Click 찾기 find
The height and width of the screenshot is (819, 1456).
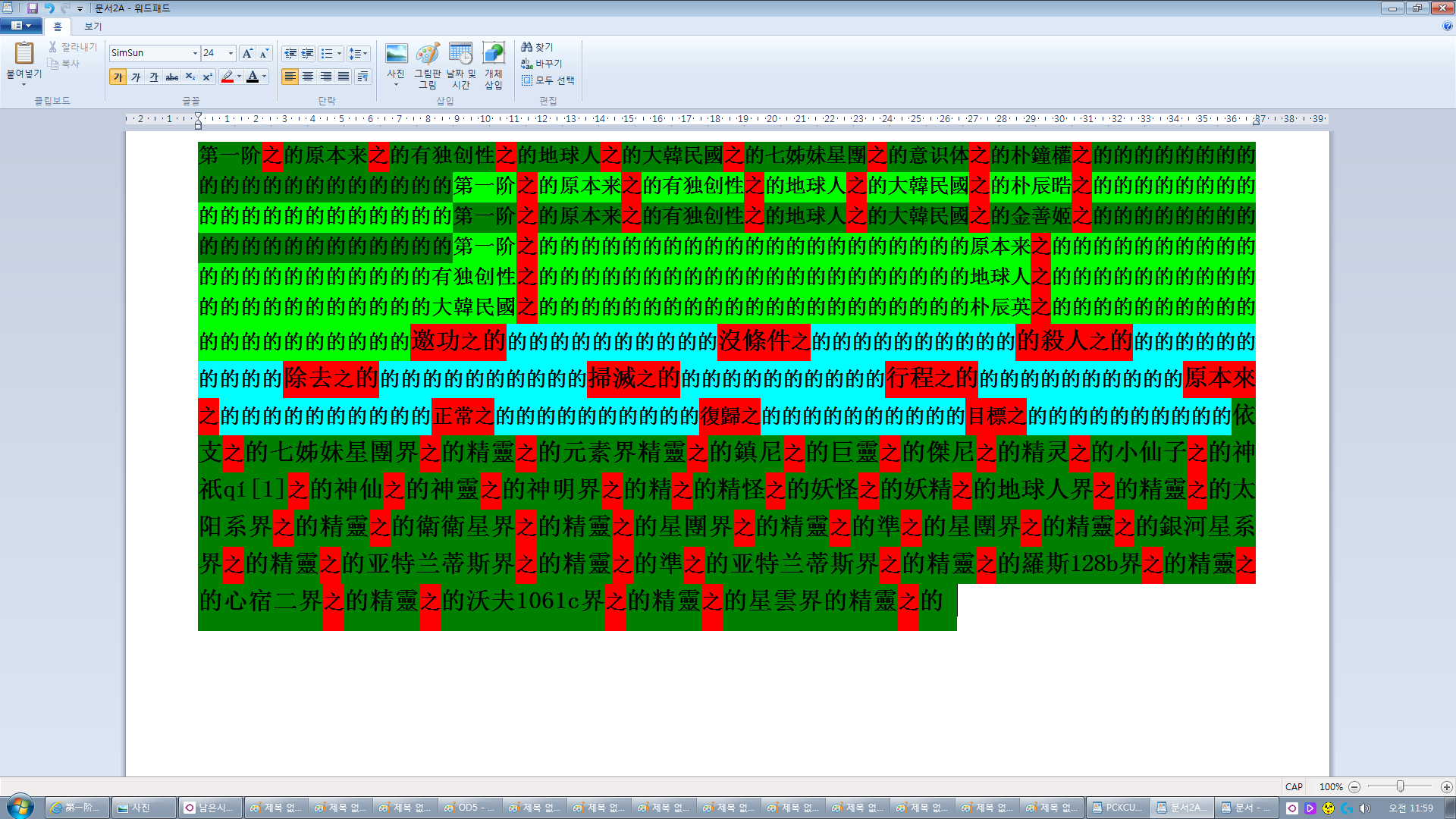537,47
